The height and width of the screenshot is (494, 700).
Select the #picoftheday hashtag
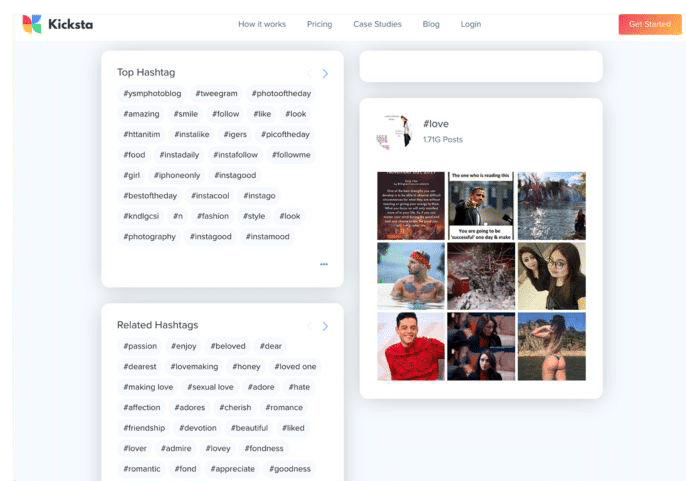click(x=285, y=134)
